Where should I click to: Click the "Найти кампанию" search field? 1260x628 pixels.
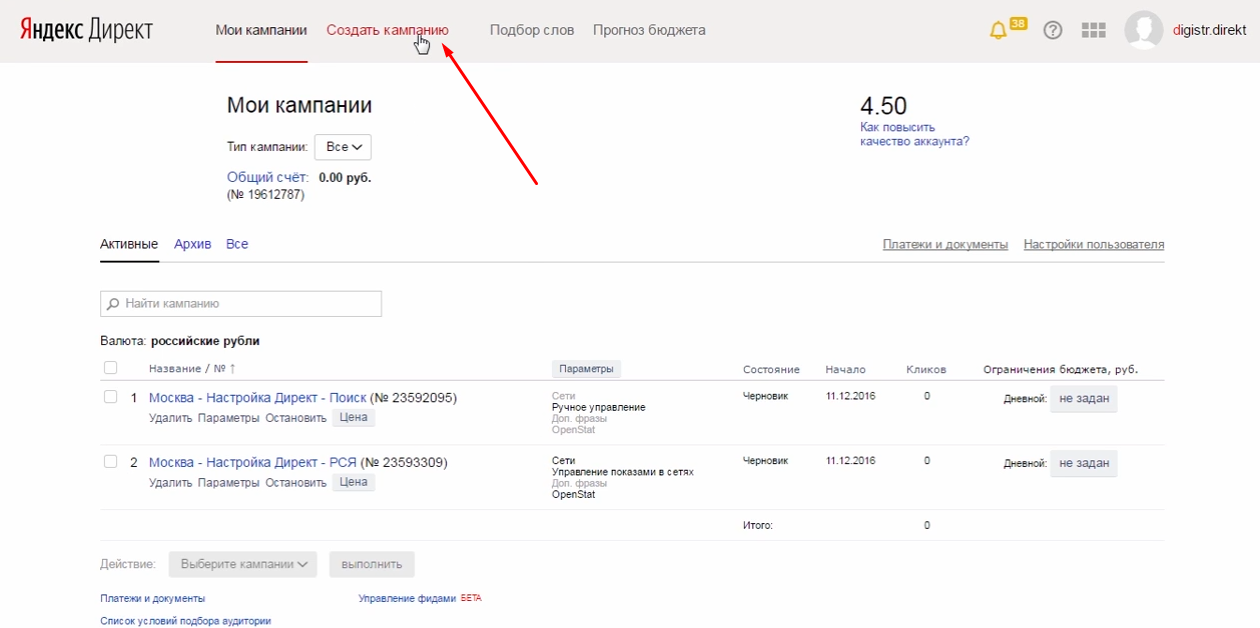pos(241,304)
